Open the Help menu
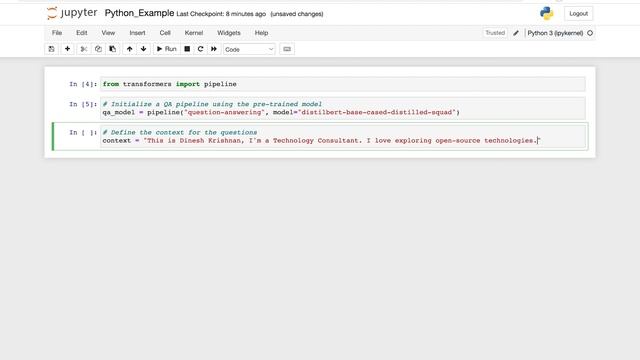Viewport: 640px width, 360px height. [x=261, y=33]
